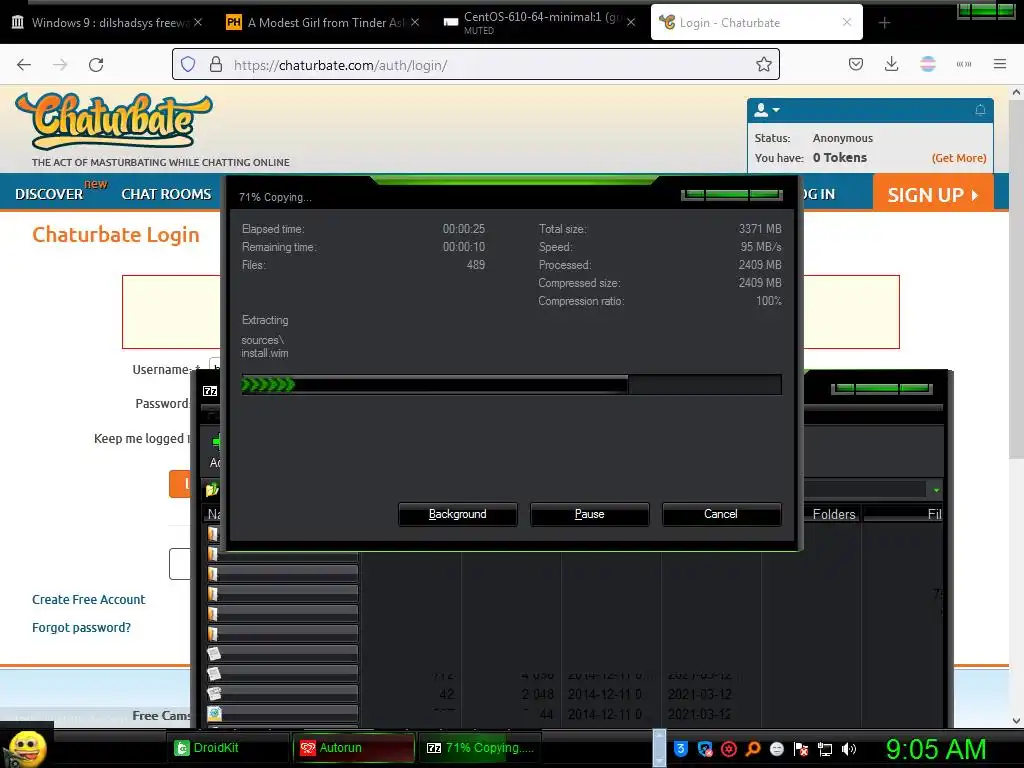This screenshot has height=768, width=1024.
Task: Click the smiley start button
Action: [27, 748]
